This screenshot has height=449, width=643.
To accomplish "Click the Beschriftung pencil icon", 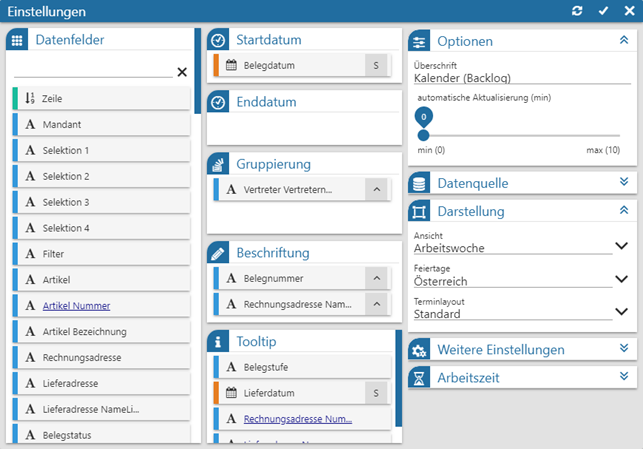I will point(218,253).
